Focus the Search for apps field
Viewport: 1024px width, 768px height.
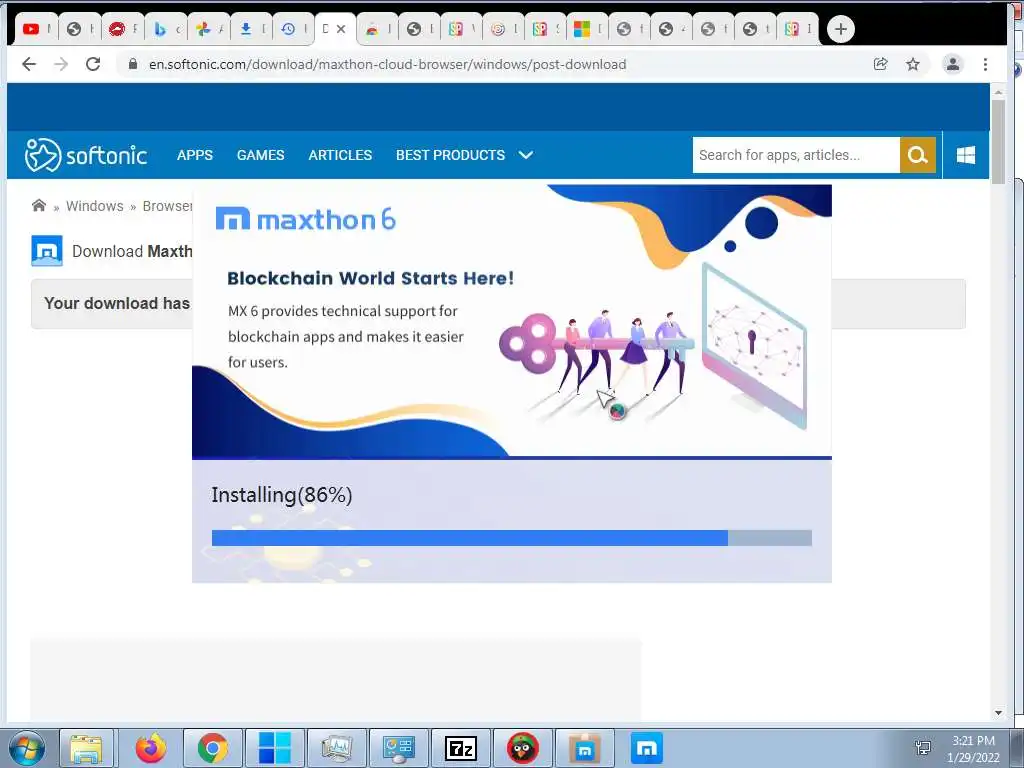pyautogui.click(x=796, y=155)
